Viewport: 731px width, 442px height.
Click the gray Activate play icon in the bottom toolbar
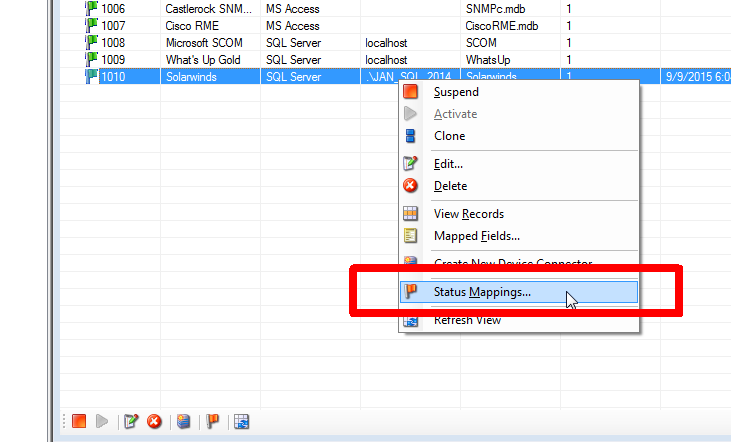tap(101, 422)
